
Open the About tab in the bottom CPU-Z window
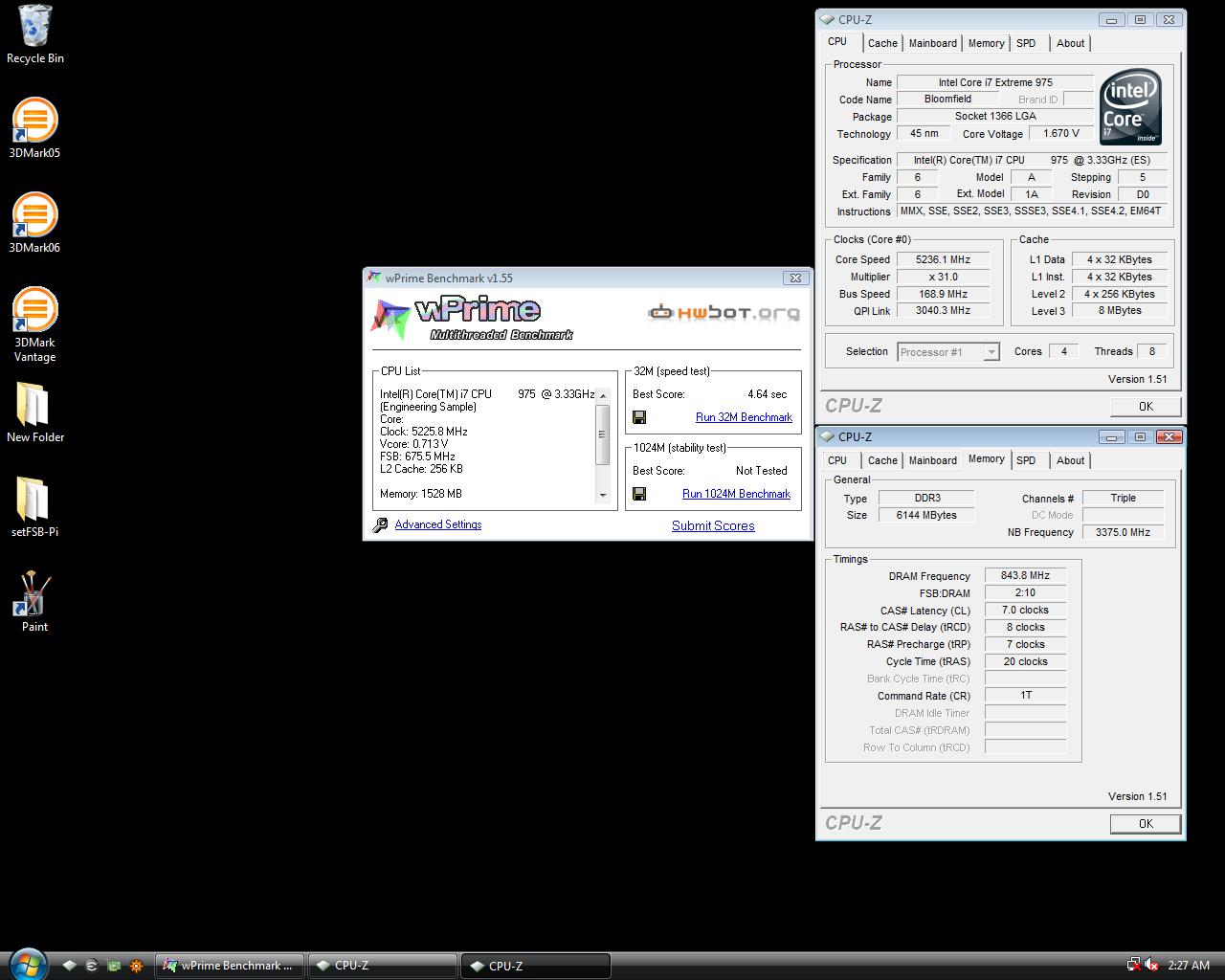(x=1070, y=460)
